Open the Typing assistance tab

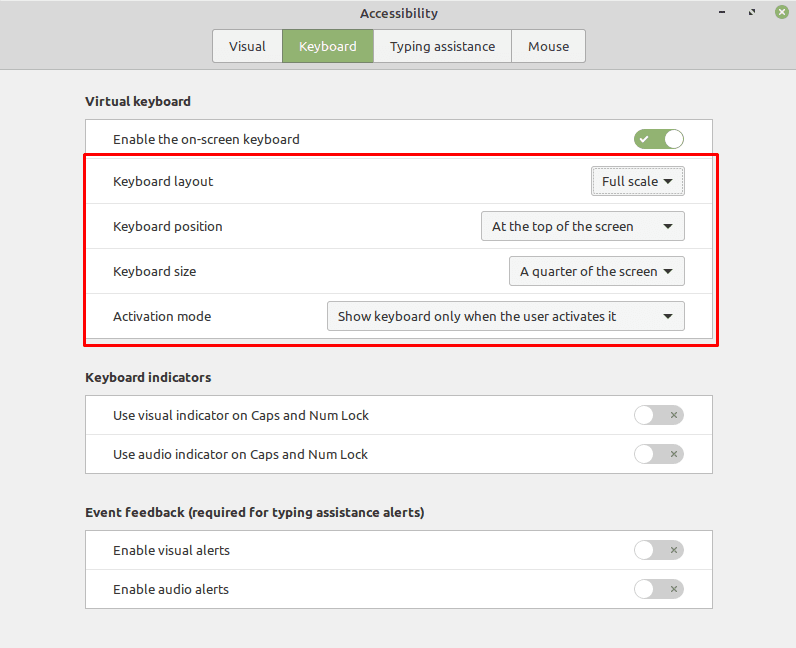[x=442, y=46]
